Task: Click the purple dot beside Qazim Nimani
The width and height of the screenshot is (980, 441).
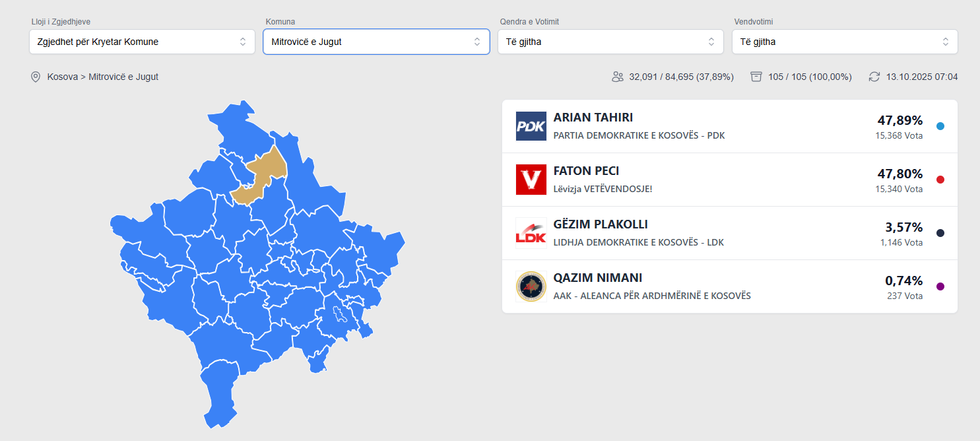Action: [940, 287]
